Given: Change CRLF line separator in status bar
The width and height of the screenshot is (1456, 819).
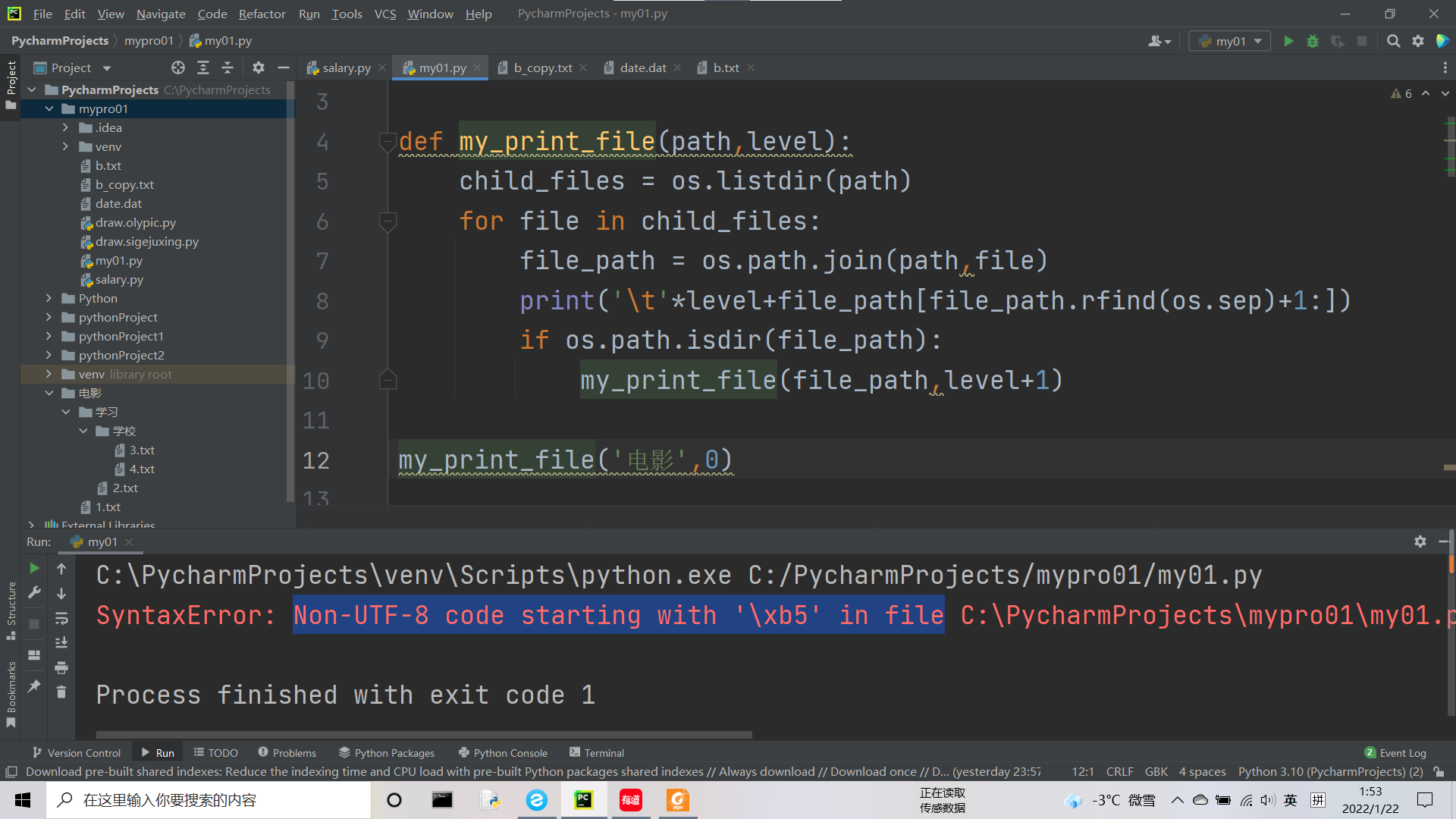Looking at the screenshot, I should (x=1119, y=771).
